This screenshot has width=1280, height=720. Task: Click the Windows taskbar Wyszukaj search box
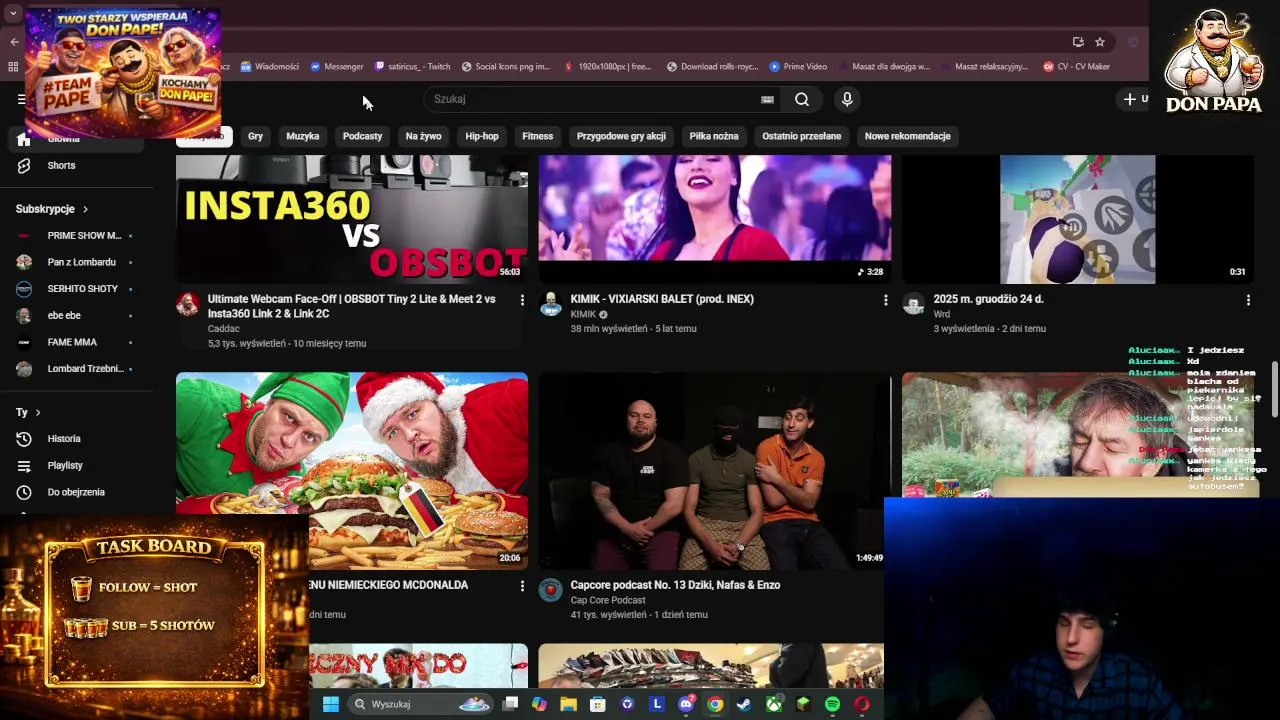click(x=420, y=704)
